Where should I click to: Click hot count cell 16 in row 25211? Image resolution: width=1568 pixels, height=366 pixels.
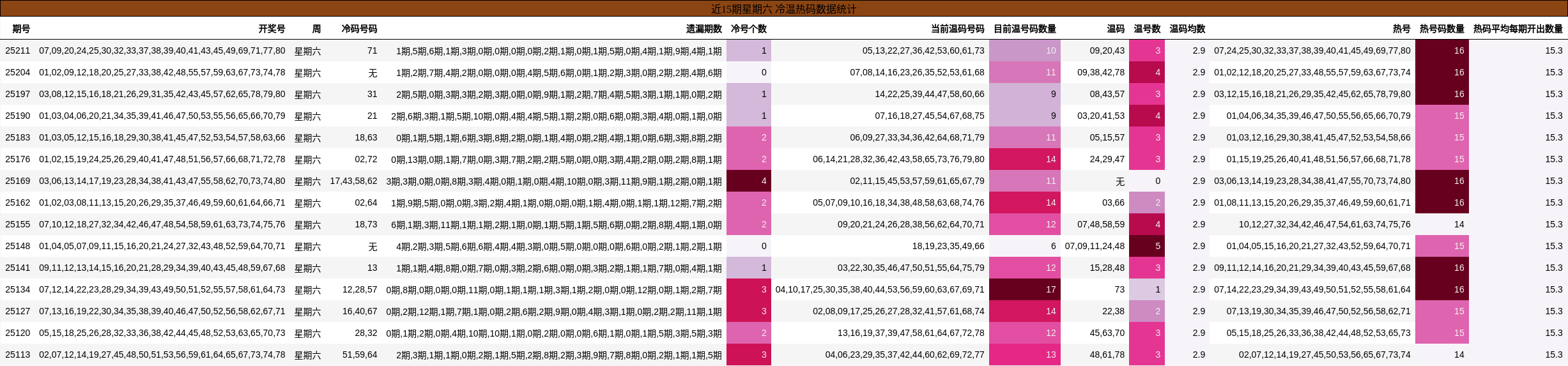pos(1442,50)
